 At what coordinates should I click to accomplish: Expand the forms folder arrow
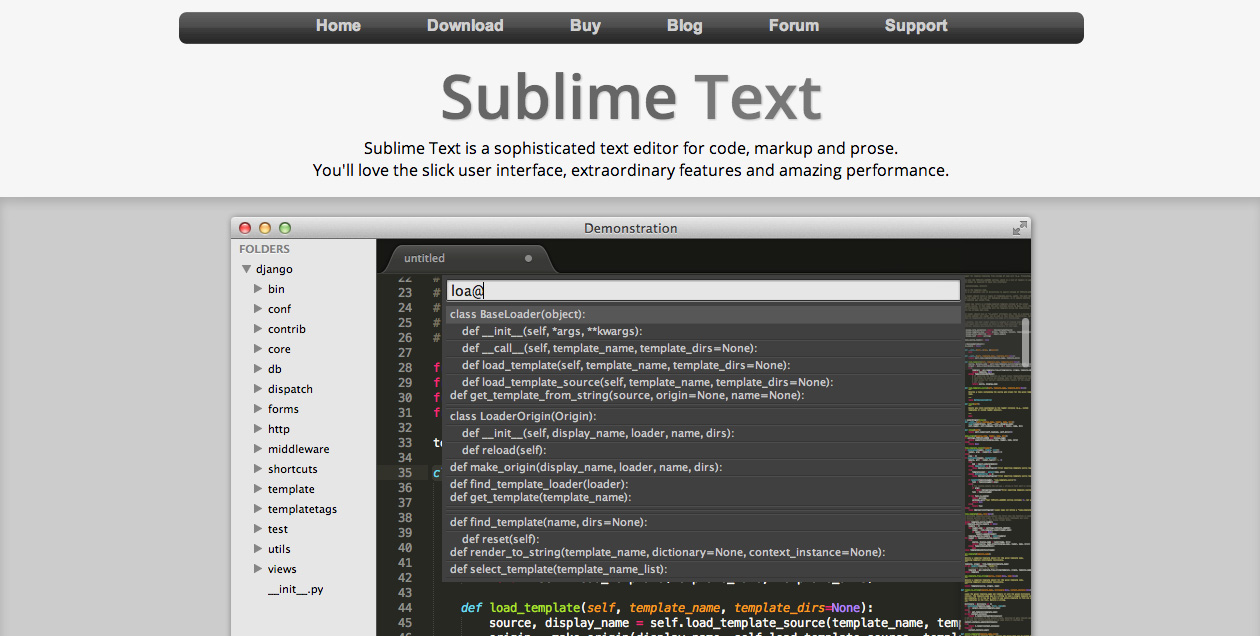point(258,409)
